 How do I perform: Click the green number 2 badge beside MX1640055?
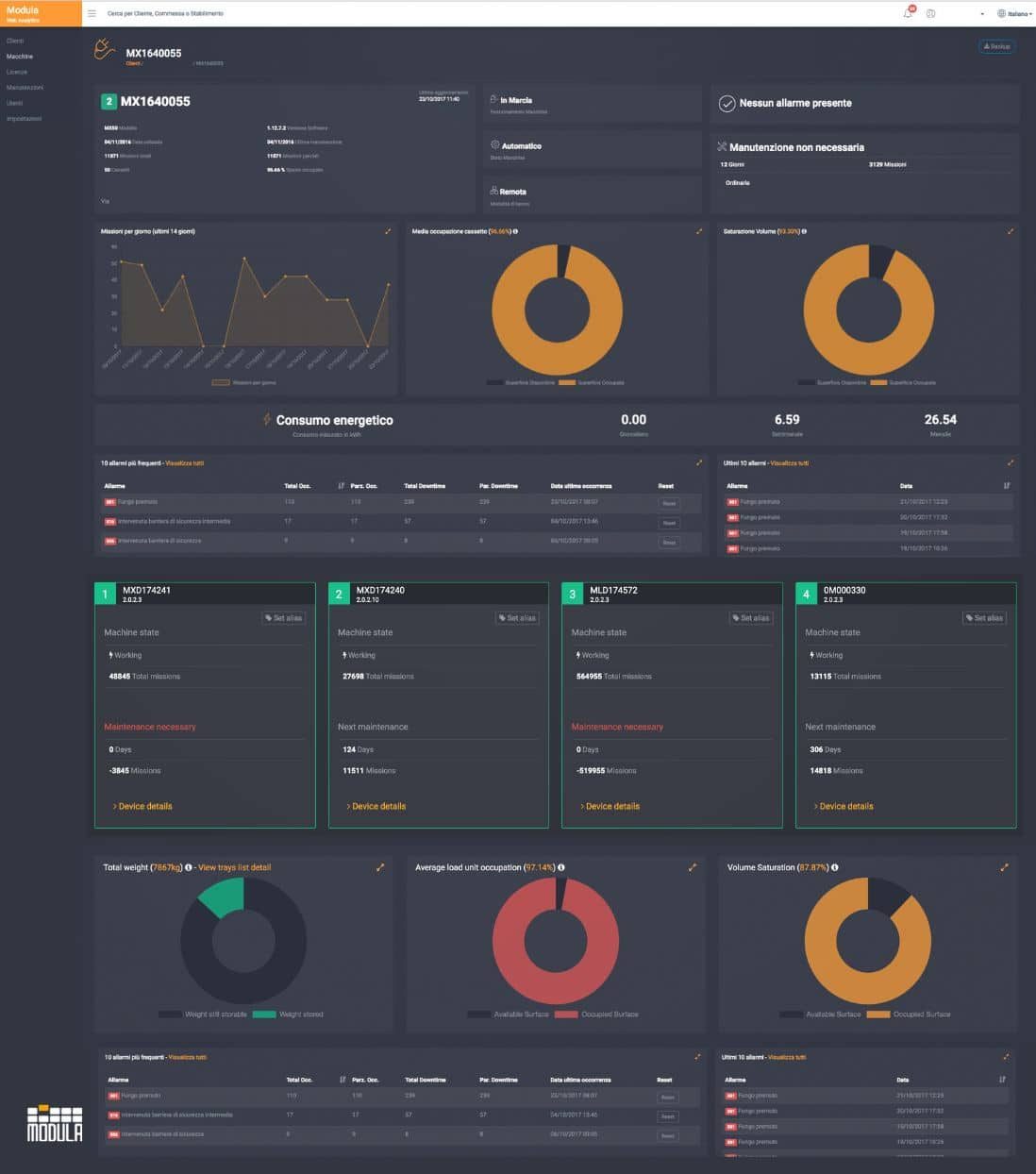pyautogui.click(x=109, y=101)
